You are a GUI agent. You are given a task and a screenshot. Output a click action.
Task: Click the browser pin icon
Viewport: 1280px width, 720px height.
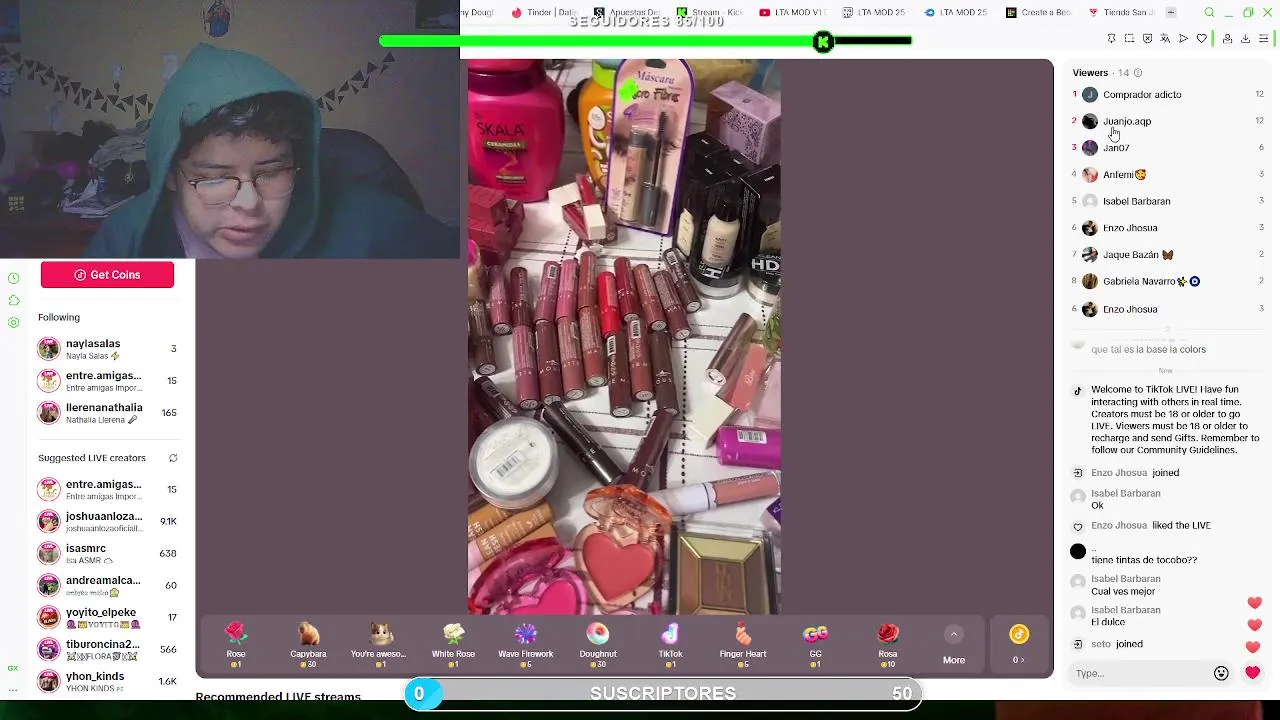tap(1111, 38)
